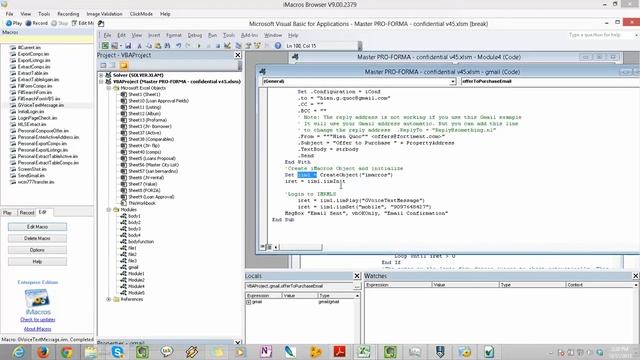Open the Add-Ins menu in VBA editor
This screenshot has height=360, width=640.
point(249,35)
